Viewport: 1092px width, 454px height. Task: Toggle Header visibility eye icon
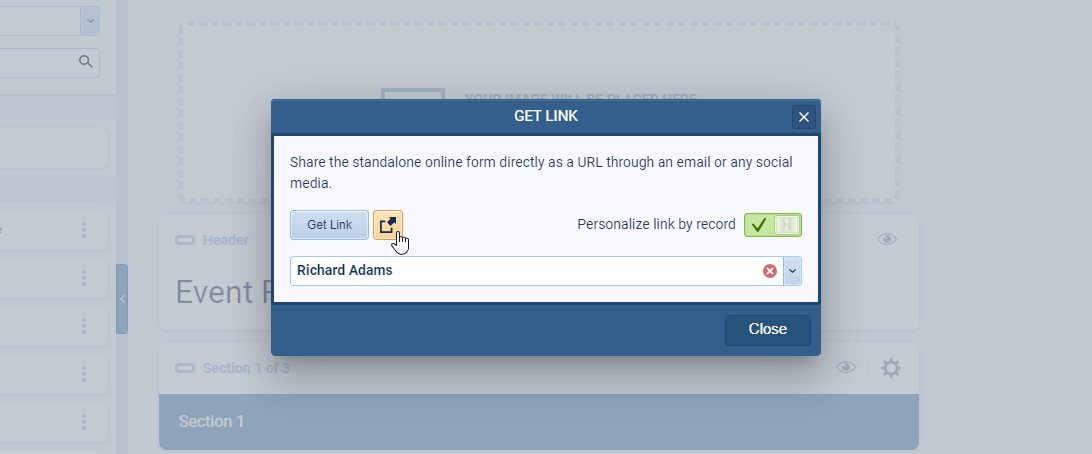click(886, 239)
